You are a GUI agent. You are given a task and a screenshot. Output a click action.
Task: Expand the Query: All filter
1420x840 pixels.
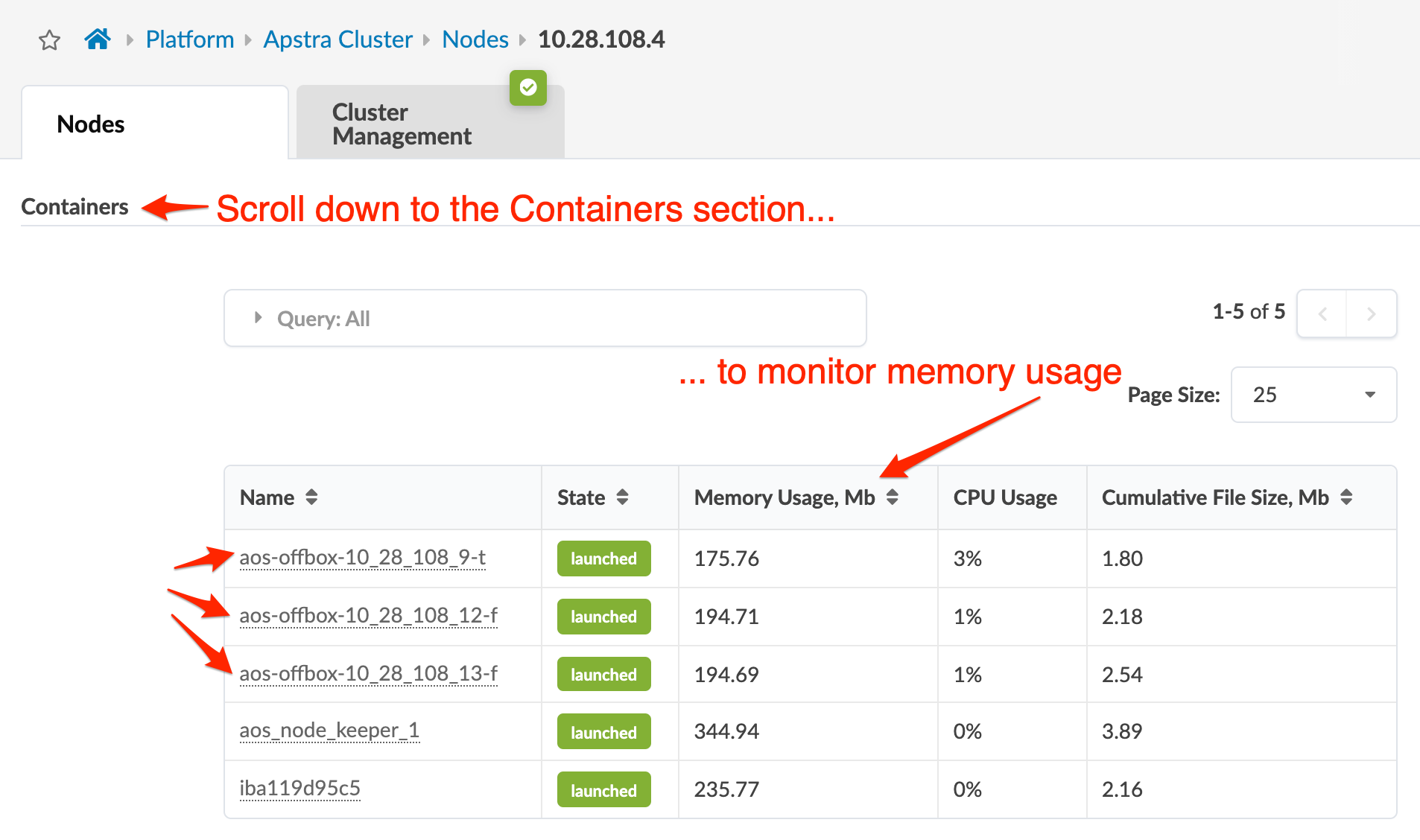pyautogui.click(x=258, y=318)
